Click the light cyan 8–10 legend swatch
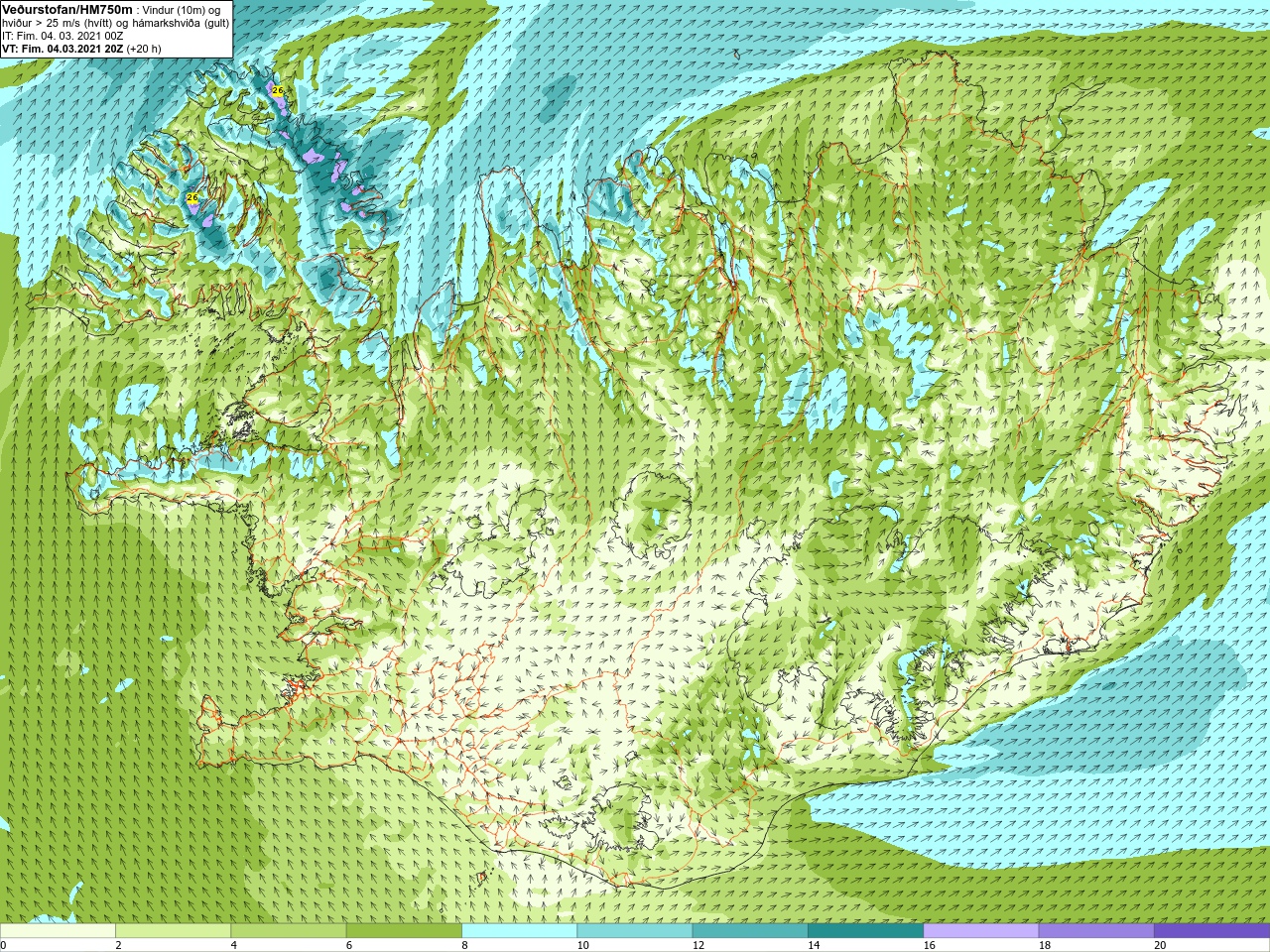 (519, 931)
